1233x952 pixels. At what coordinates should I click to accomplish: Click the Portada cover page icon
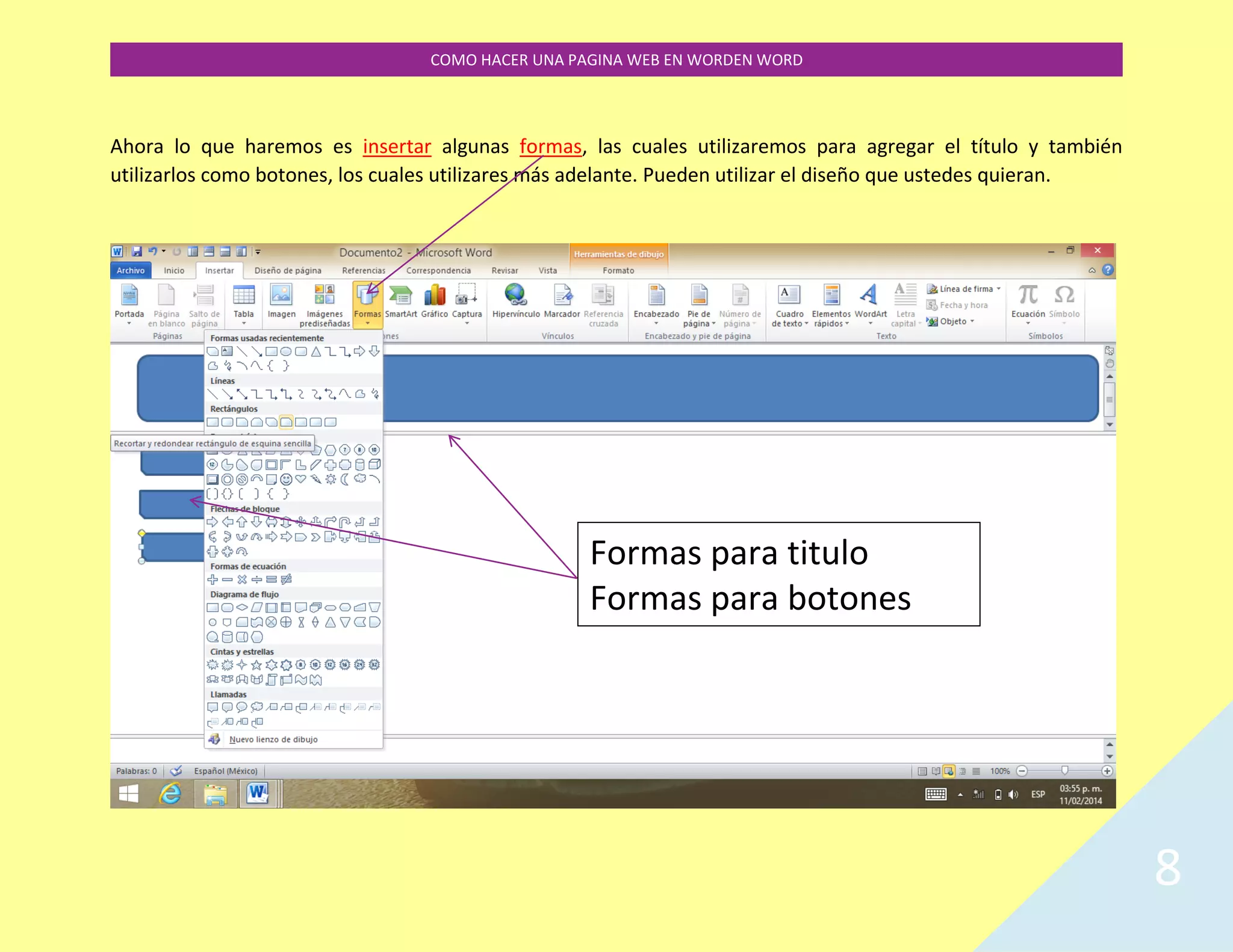click(129, 295)
